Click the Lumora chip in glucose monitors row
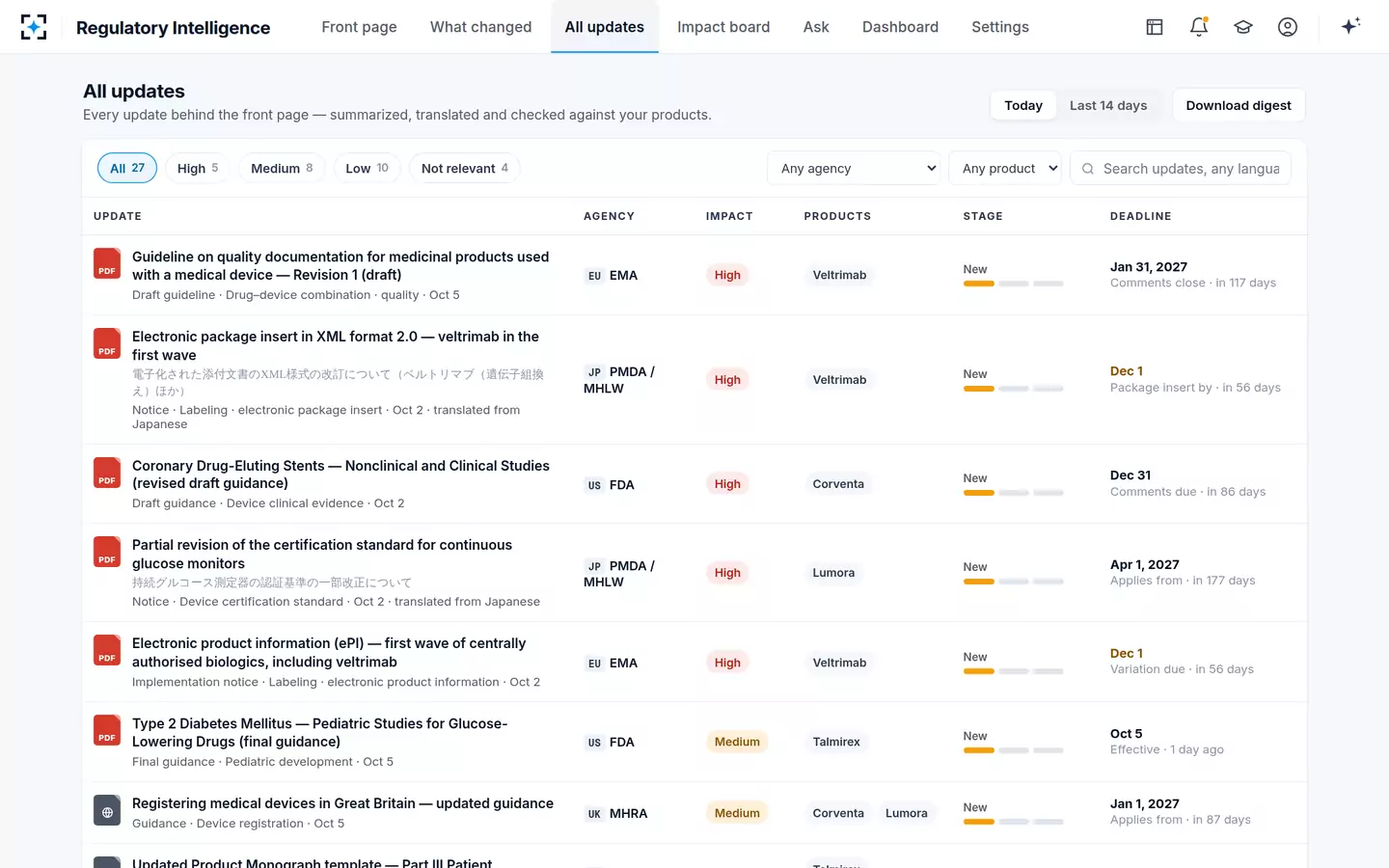 pos(833,573)
